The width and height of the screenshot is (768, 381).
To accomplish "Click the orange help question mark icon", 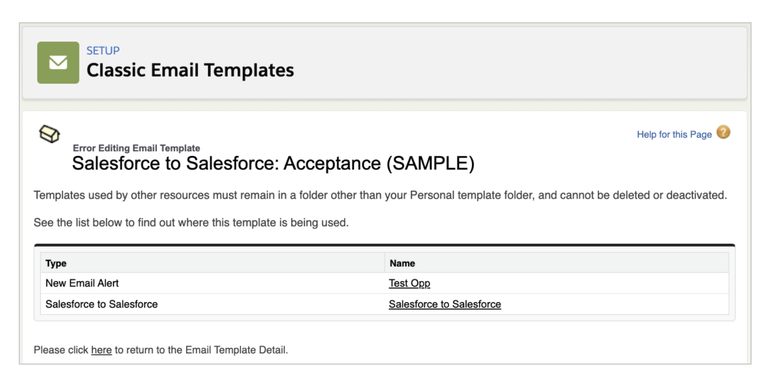I will [723, 133].
